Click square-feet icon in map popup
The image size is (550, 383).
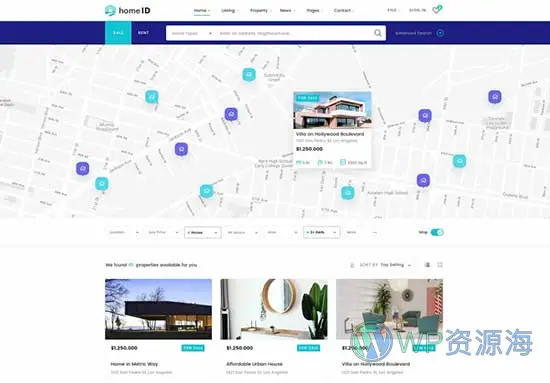tap(343, 162)
